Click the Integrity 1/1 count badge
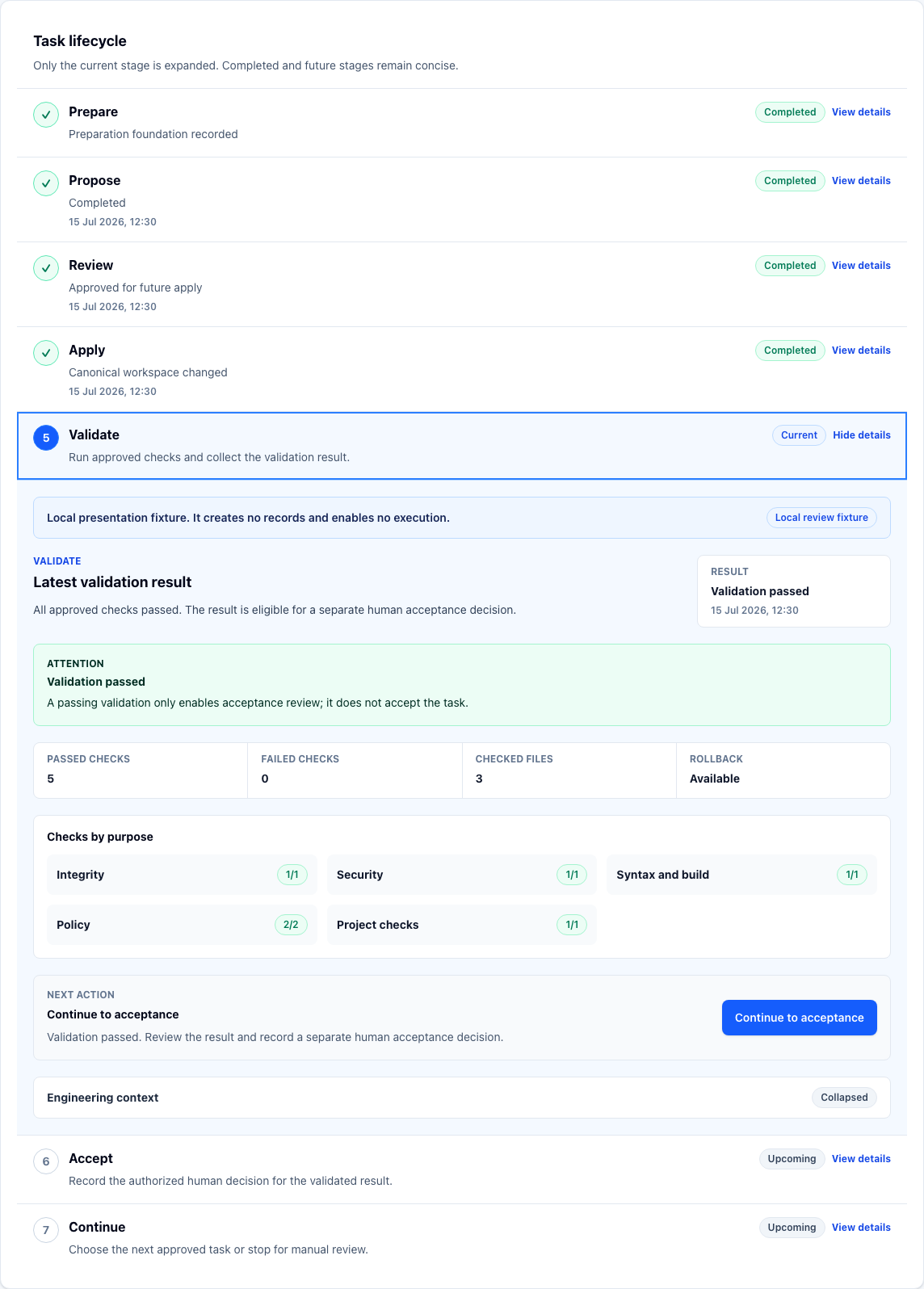The height and width of the screenshot is (1289, 924). 292,875
